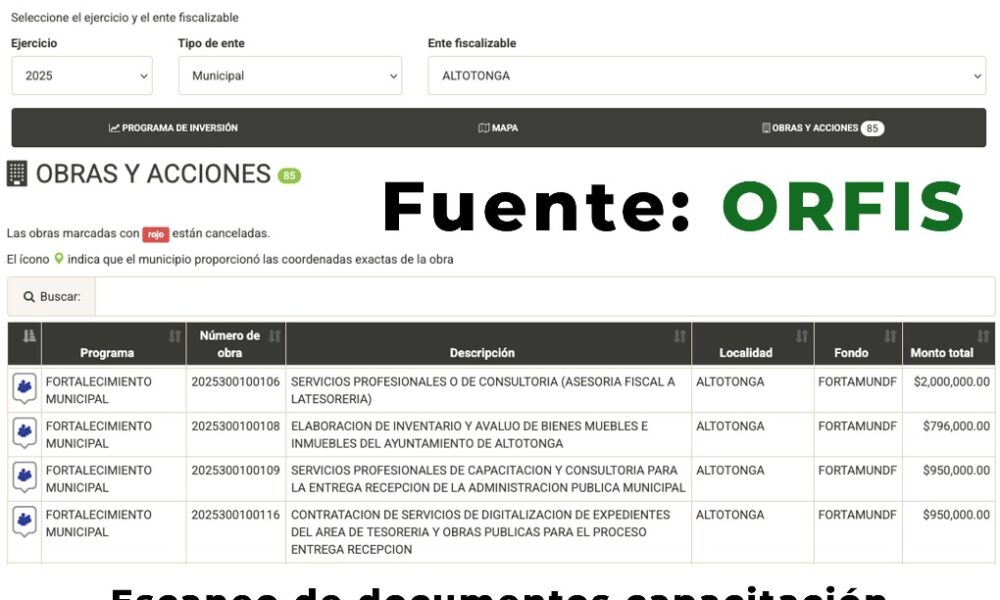The height and width of the screenshot is (600, 1000).
Task: Click the green 85 badge beside heading
Action: click(x=289, y=176)
